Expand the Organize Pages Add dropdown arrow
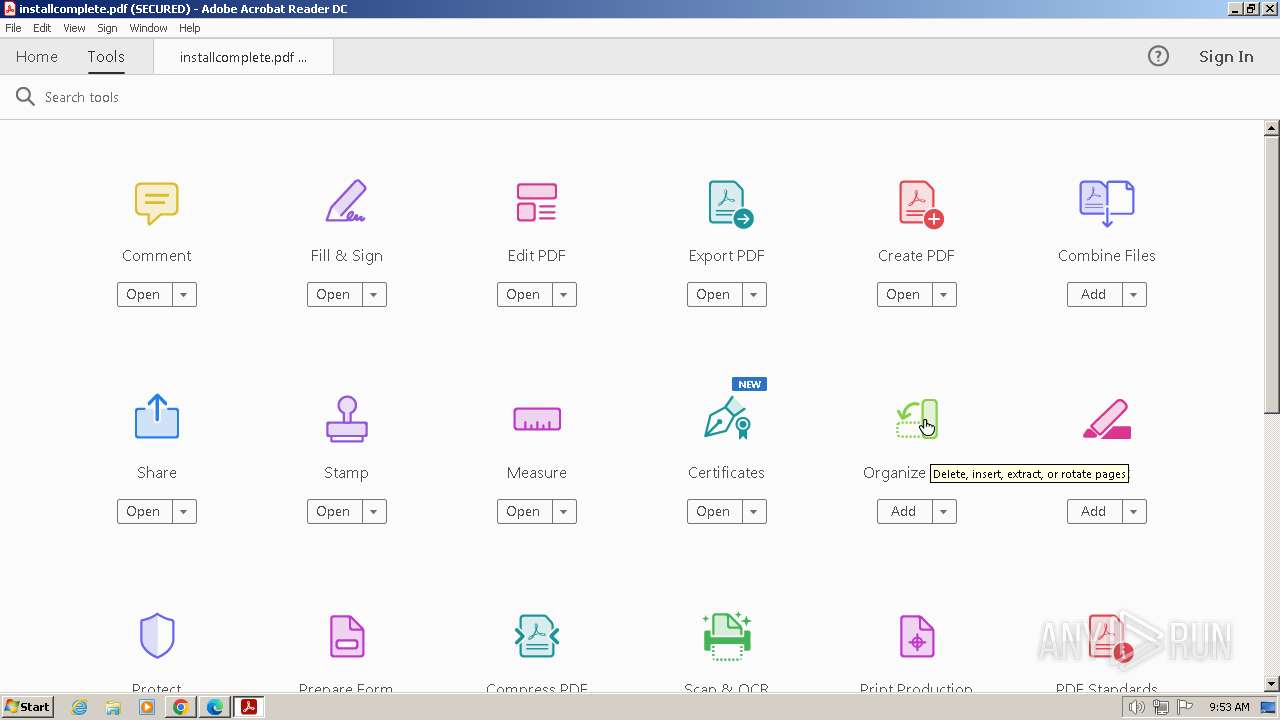Screen dimensions: 1280x720 pos(943,512)
